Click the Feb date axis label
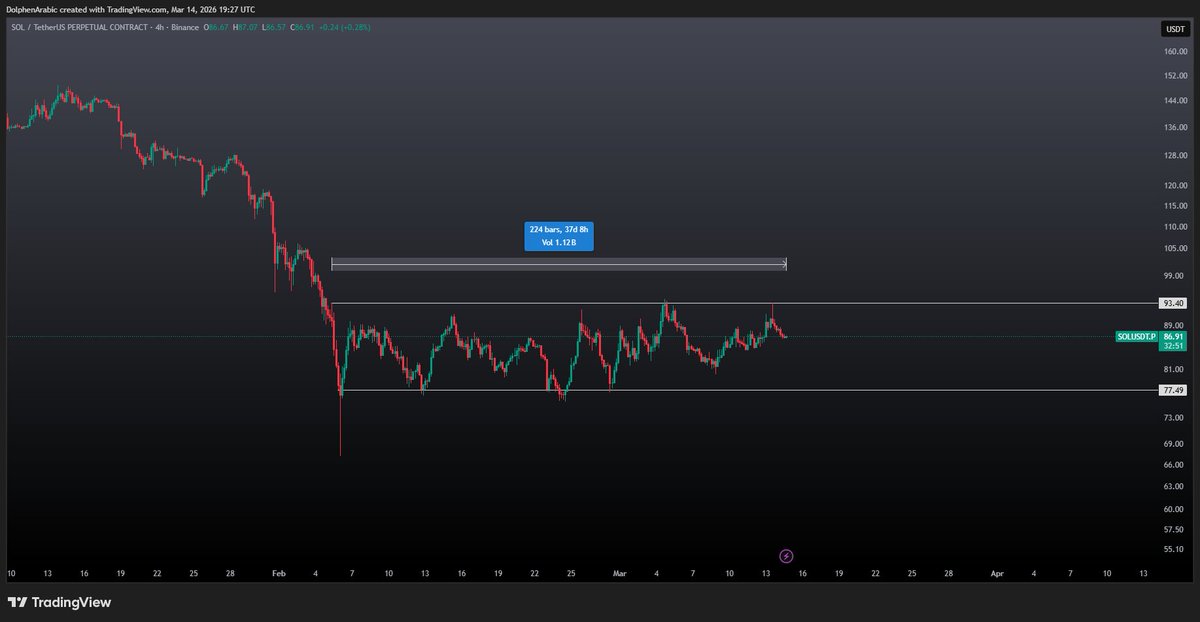The width and height of the screenshot is (1200, 622). click(279, 574)
